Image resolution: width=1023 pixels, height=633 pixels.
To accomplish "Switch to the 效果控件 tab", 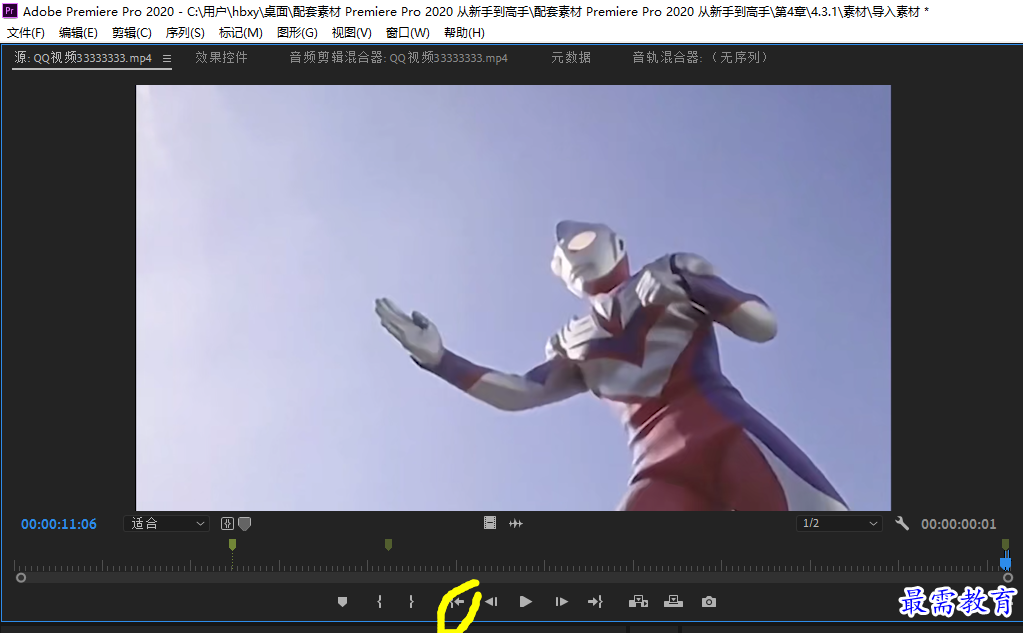I will click(x=221, y=57).
